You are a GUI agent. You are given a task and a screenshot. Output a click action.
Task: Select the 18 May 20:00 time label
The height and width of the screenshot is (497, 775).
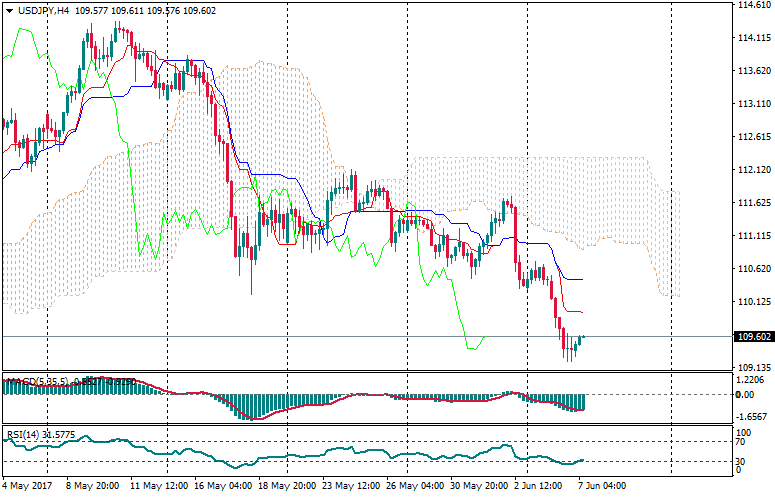tap(286, 487)
